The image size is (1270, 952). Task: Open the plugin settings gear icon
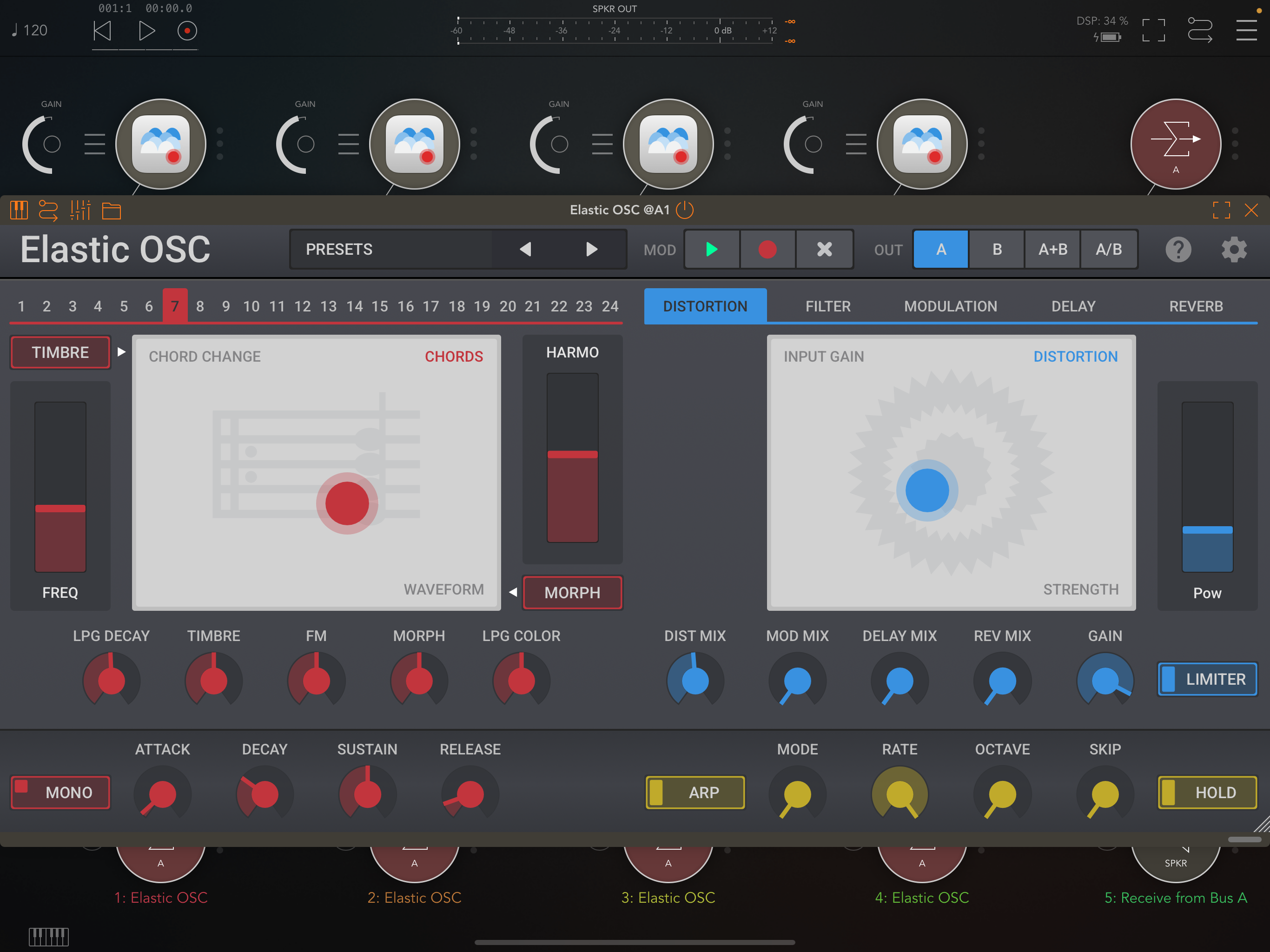1234,250
